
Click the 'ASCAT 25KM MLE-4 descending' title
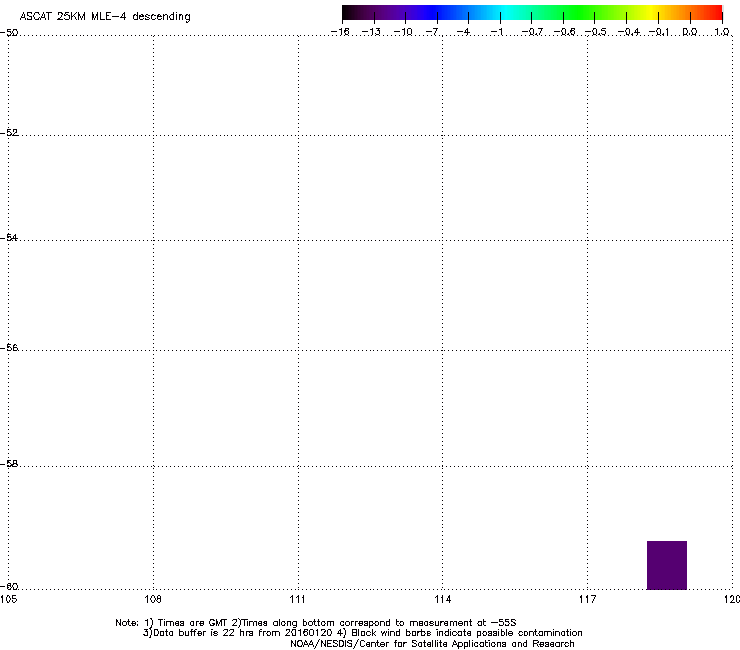(x=105, y=17)
